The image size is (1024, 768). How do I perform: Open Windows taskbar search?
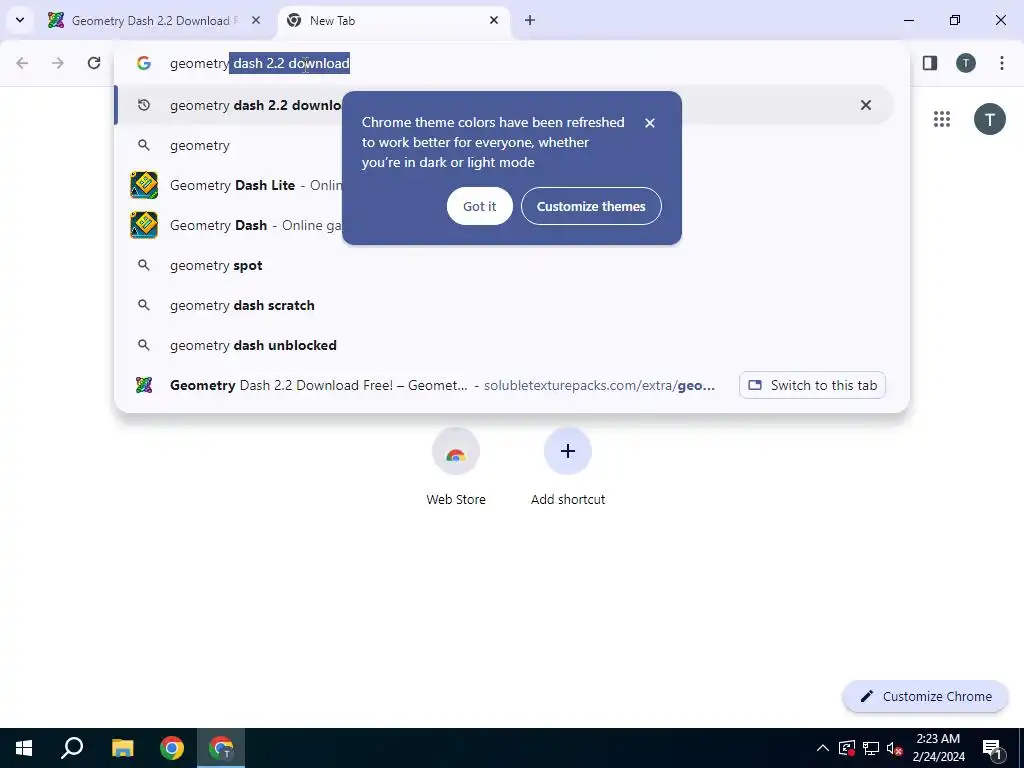coord(72,748)
